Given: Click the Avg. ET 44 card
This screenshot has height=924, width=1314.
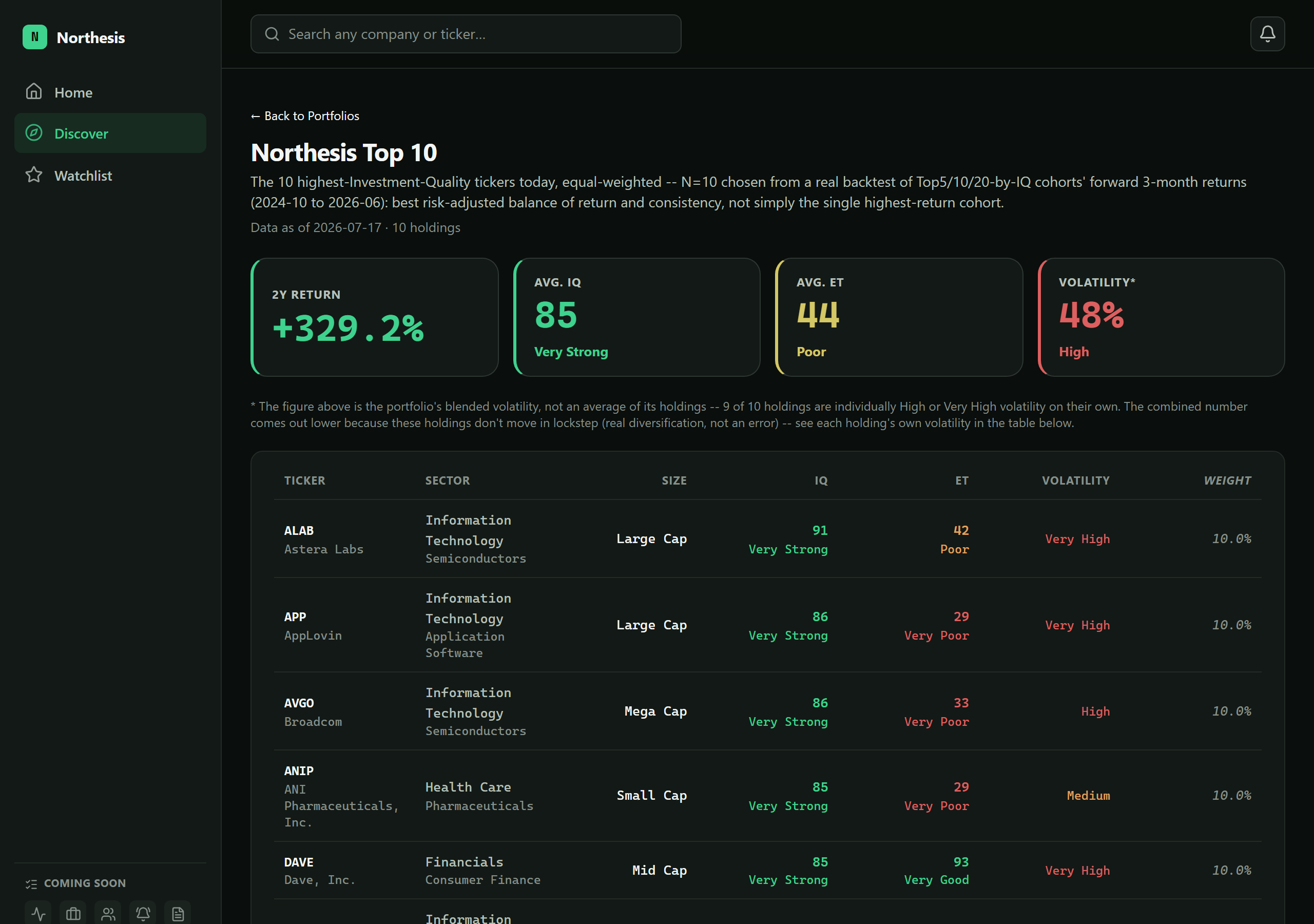Looking at the screenshot, I should (x=899, y=317).
